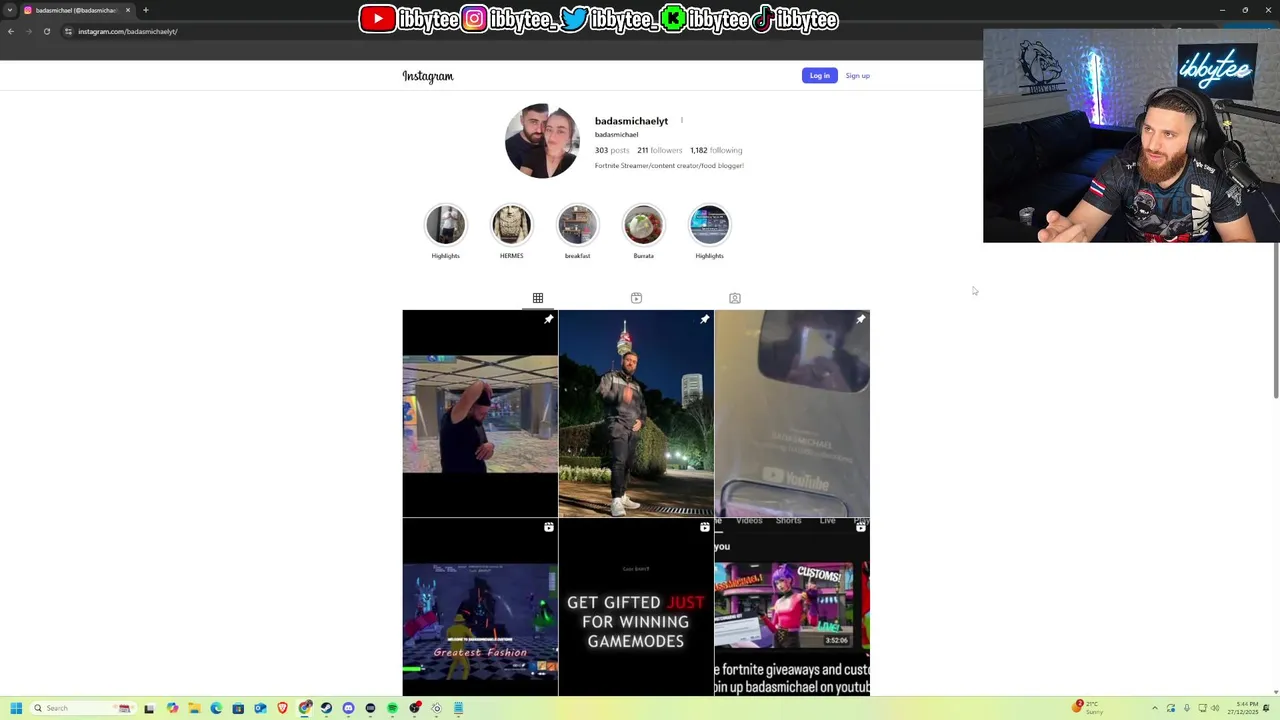
Task: Open the notification bell in the tray
Action: tap(1266, 708)
